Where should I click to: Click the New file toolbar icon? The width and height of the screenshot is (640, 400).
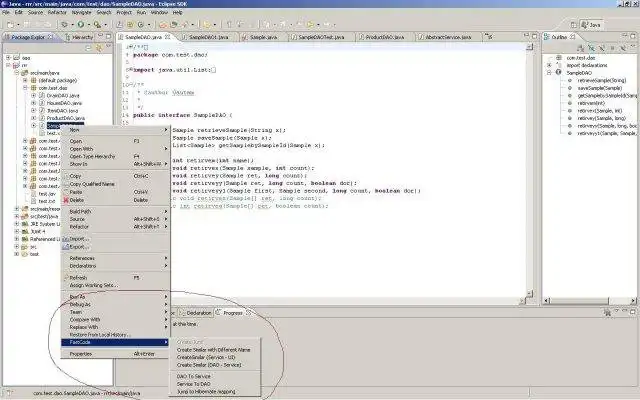(11, 24)
